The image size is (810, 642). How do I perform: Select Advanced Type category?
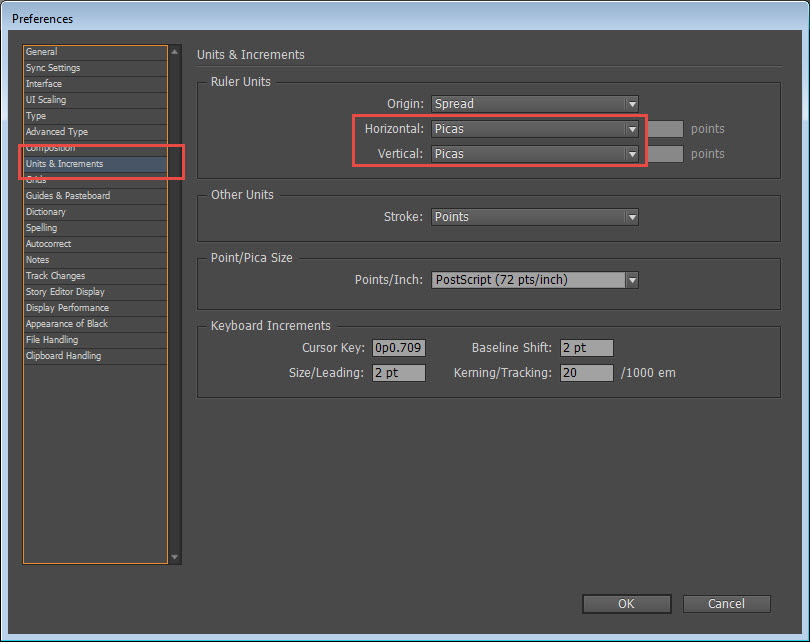(95, 132)
